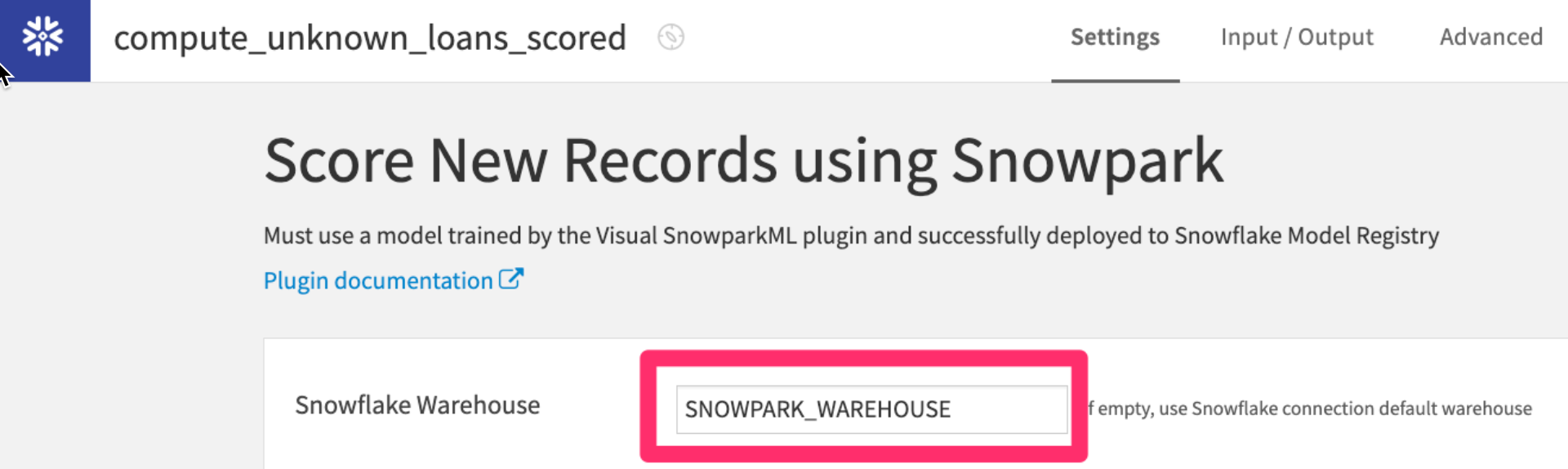
Task: Switch to the Settings tab
Action: coord(1114,38)
